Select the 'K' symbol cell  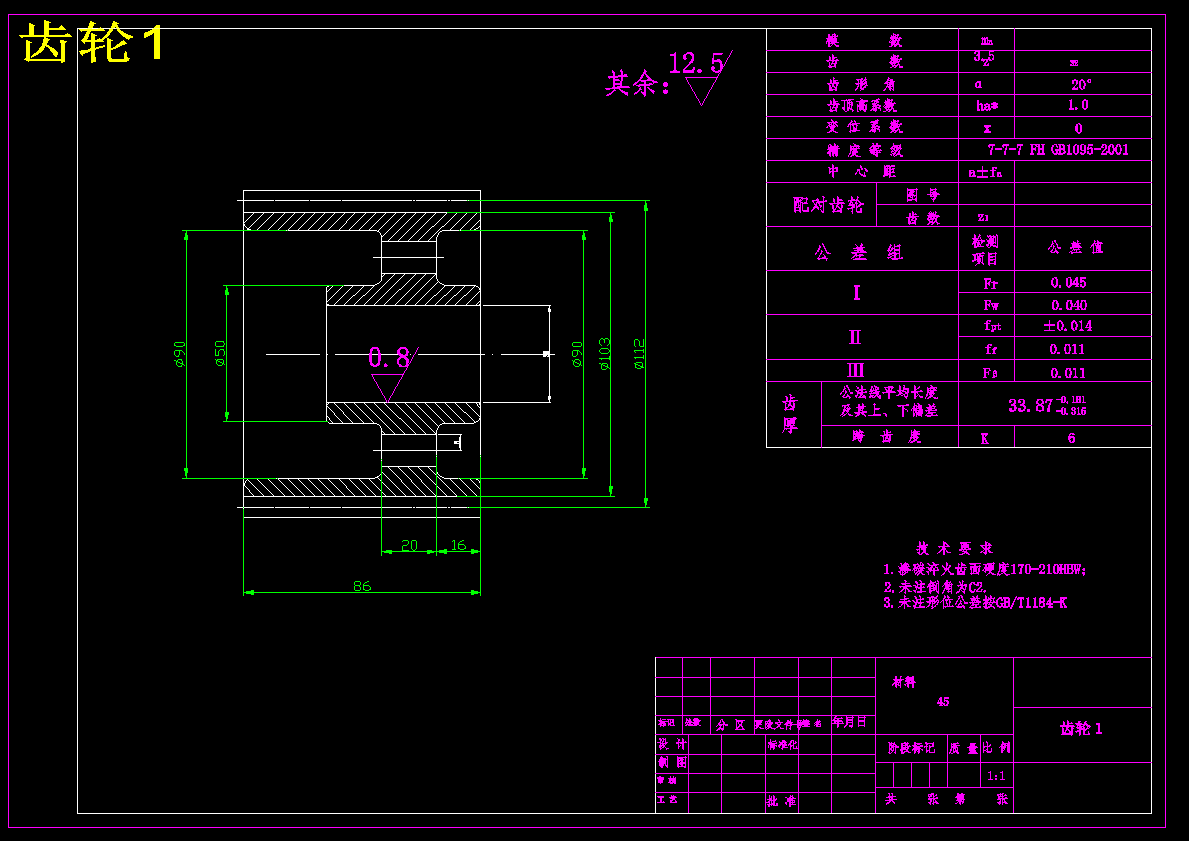pos(984,438)
